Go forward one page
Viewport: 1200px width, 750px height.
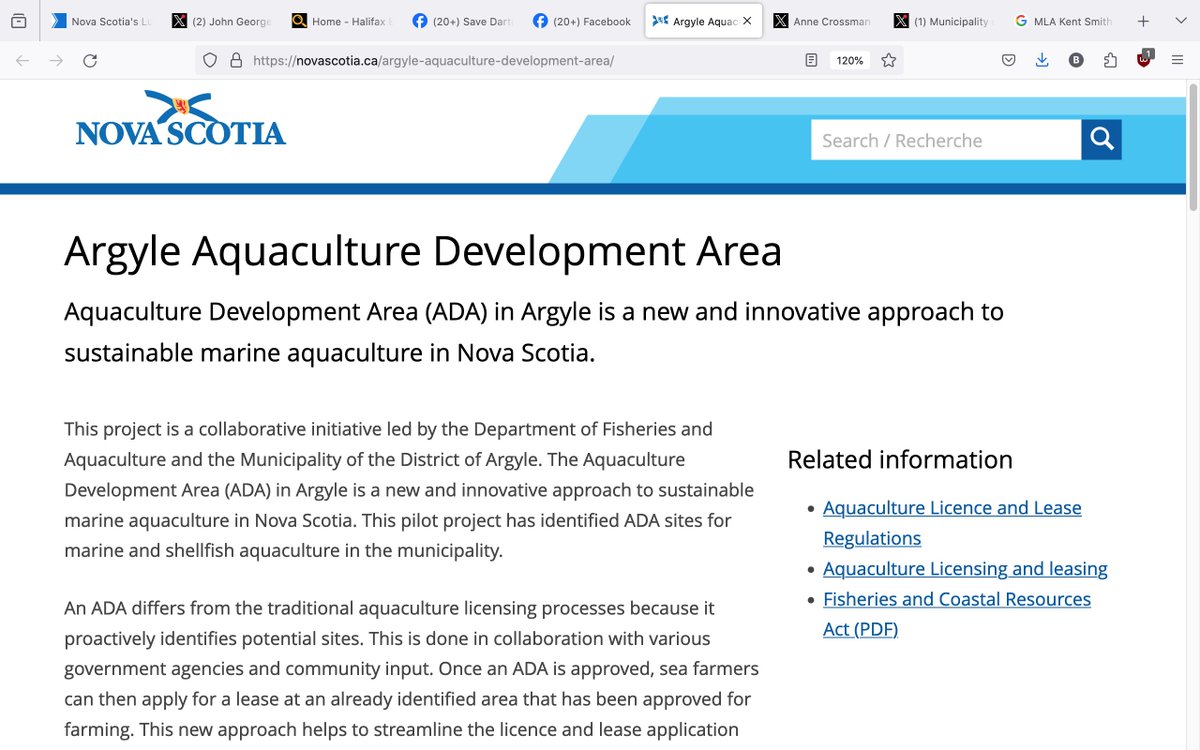click(56, 60)
